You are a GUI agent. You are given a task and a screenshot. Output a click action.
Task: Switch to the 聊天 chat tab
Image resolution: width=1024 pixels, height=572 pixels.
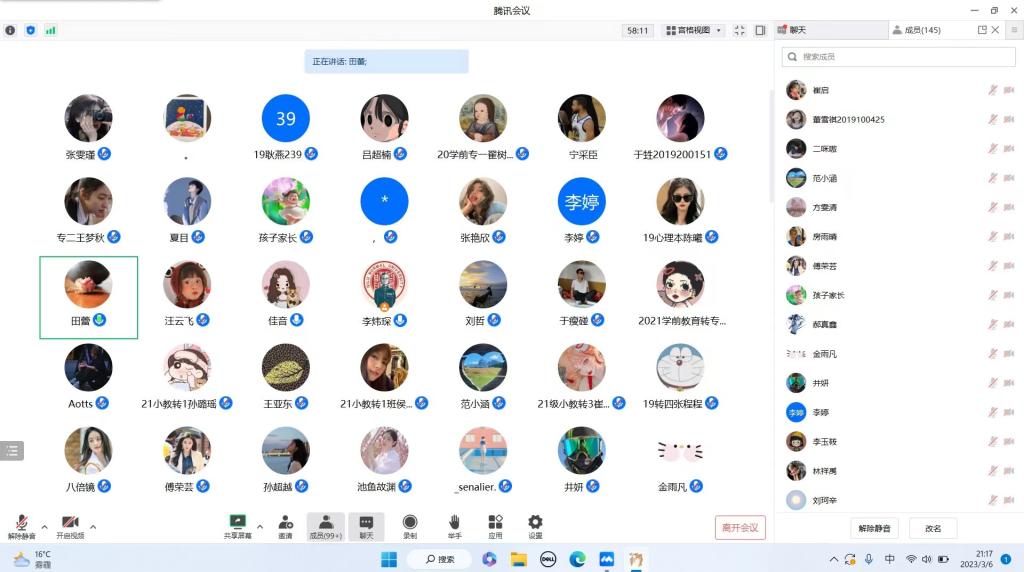830,30
